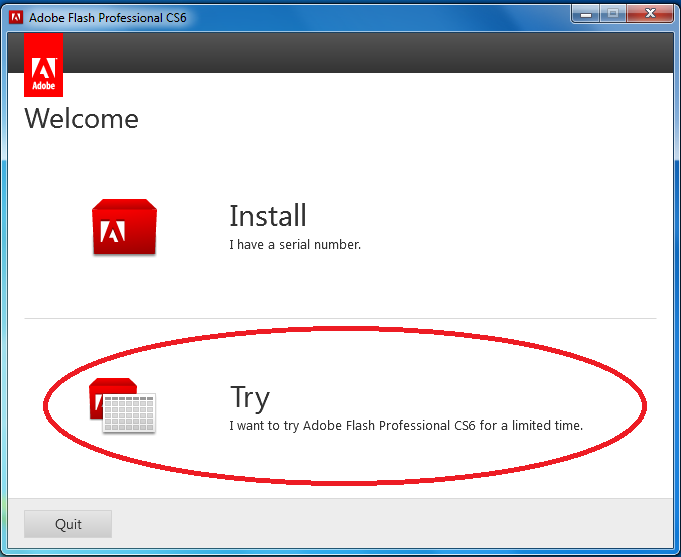Click the Adobe logo badge in header
The height and width of the screenshot is (557, 681).
coord(43,65)
